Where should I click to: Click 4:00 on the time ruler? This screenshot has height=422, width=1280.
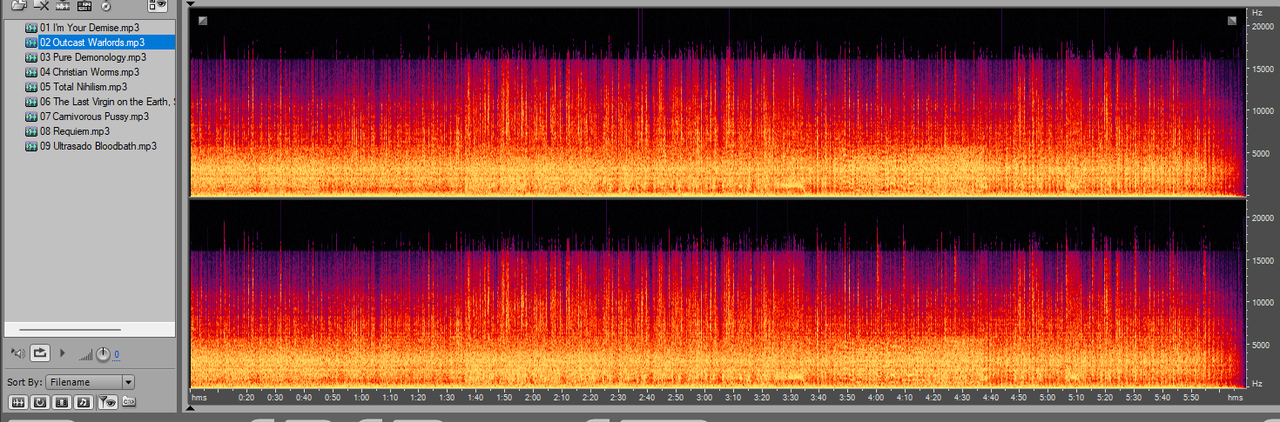pyautogui.click(x=876, y=397)
